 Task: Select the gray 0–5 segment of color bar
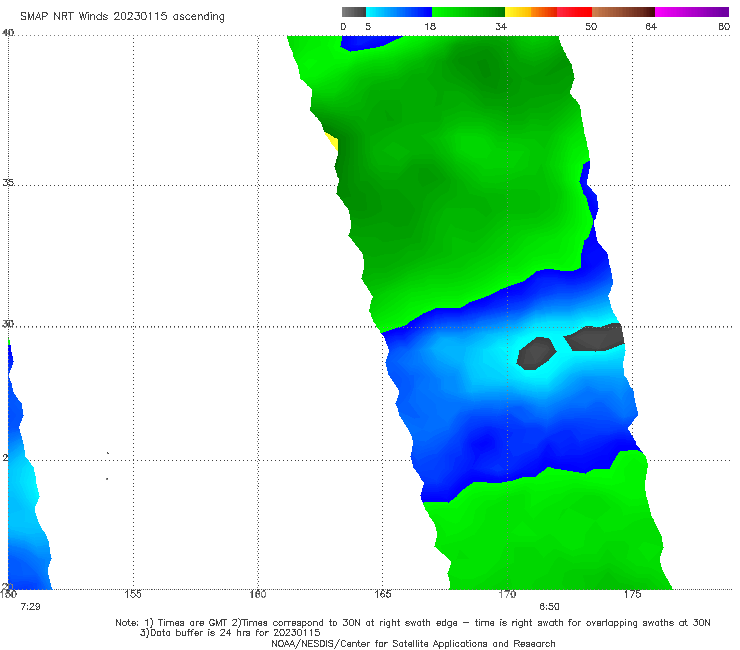[x=354, y=12]
